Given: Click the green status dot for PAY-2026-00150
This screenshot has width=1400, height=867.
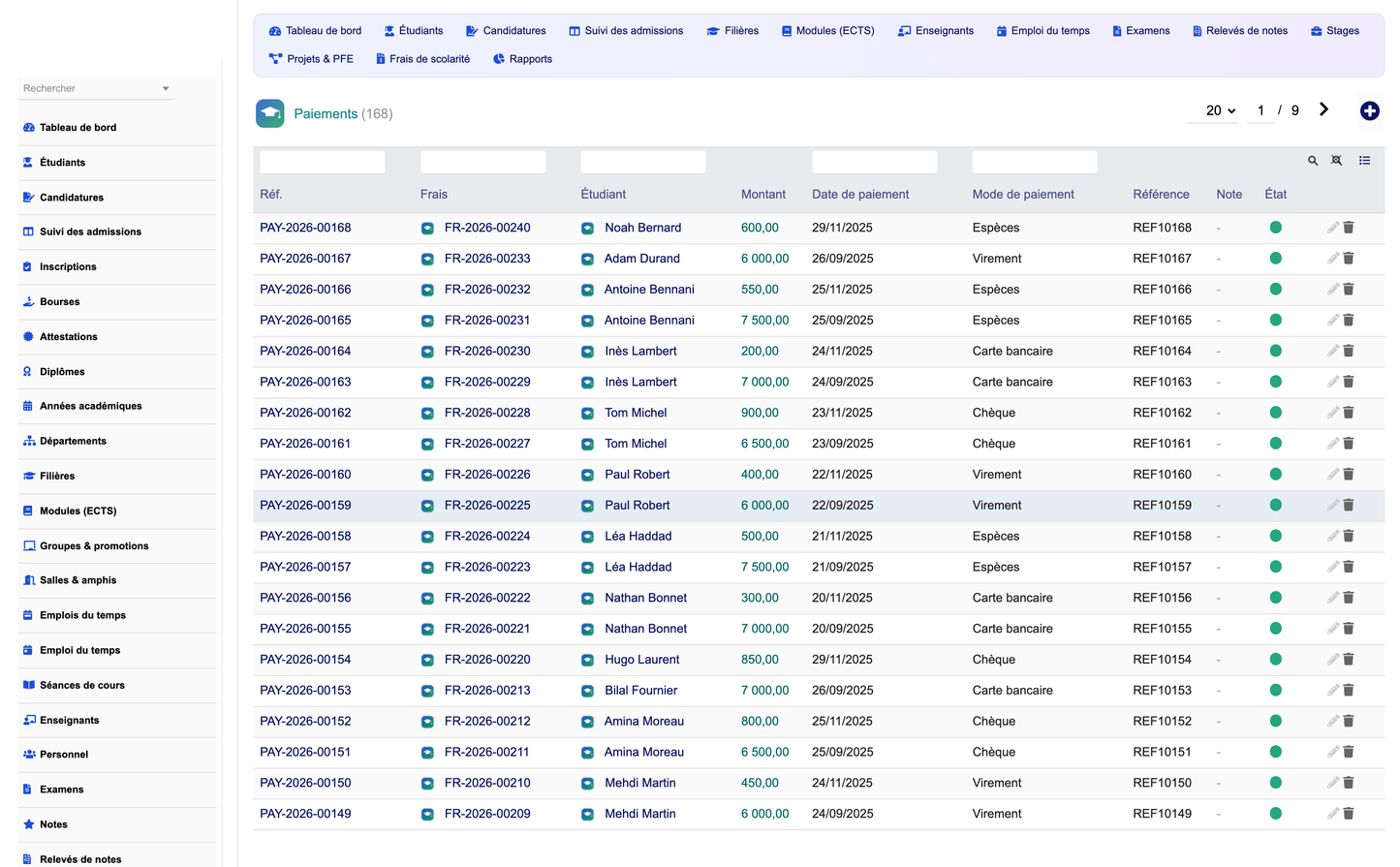Looking at the screenshot, I should (1275, 783).
